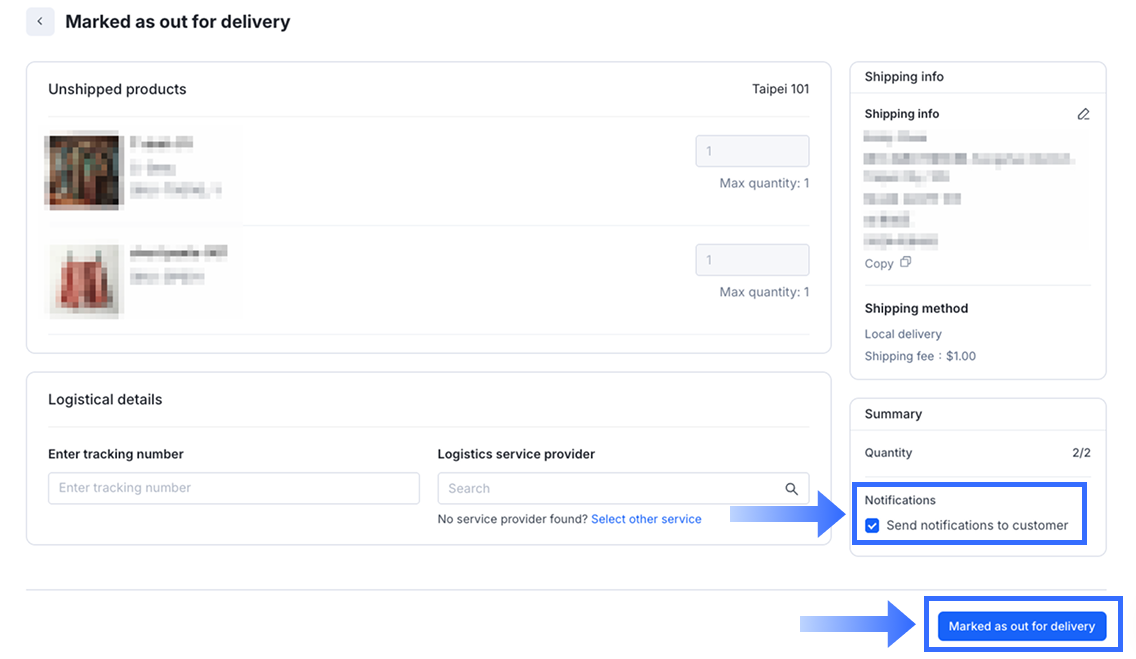
Task: Click second product's quantity field
Action: coord(752,260)
